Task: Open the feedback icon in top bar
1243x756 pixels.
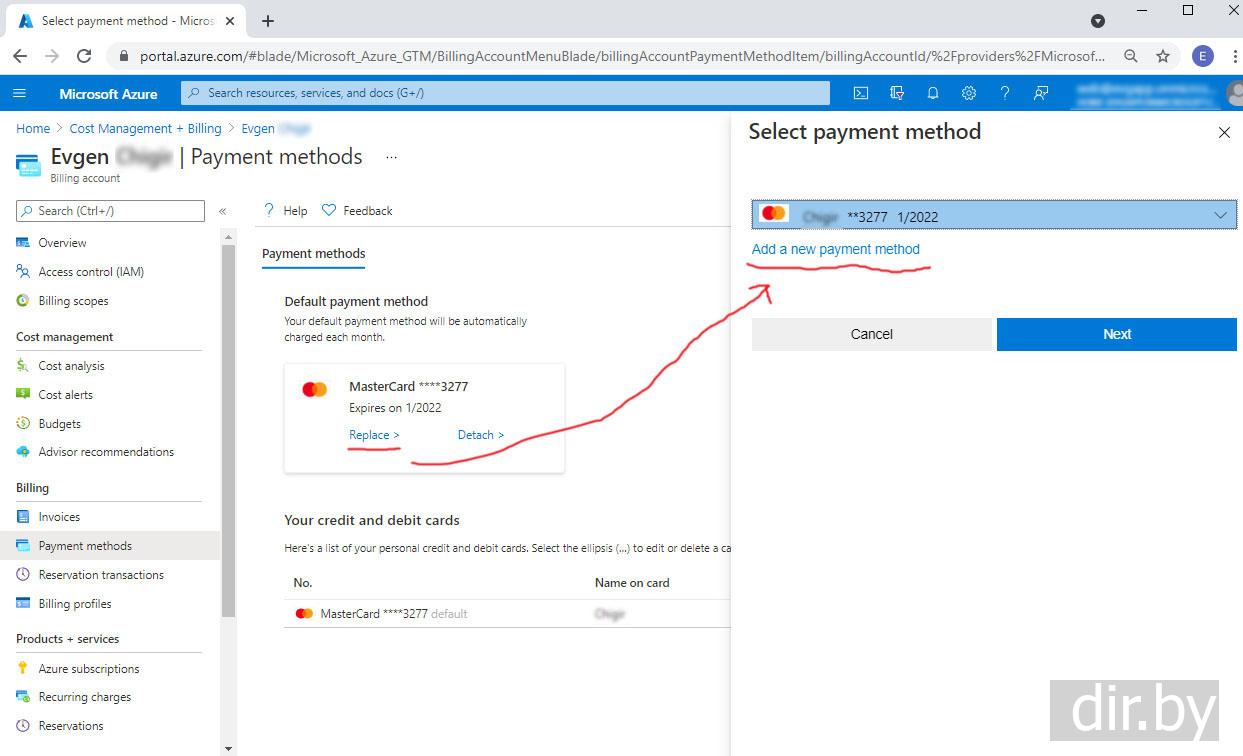Action: point(1041,93)
